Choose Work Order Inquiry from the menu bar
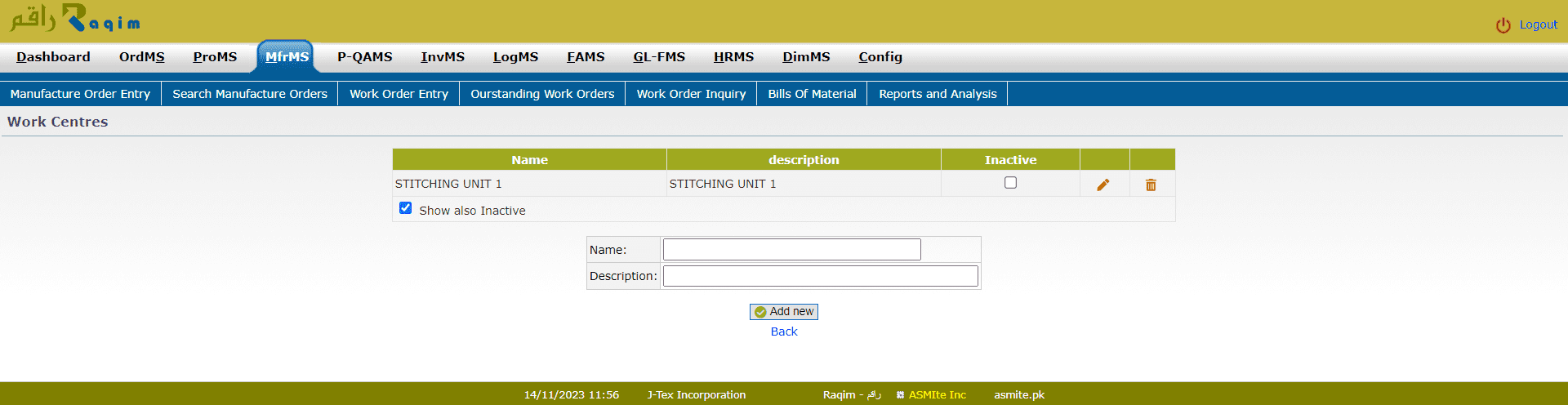The height and width of the screenshot is (405, 1568). [x=691, y=94]
